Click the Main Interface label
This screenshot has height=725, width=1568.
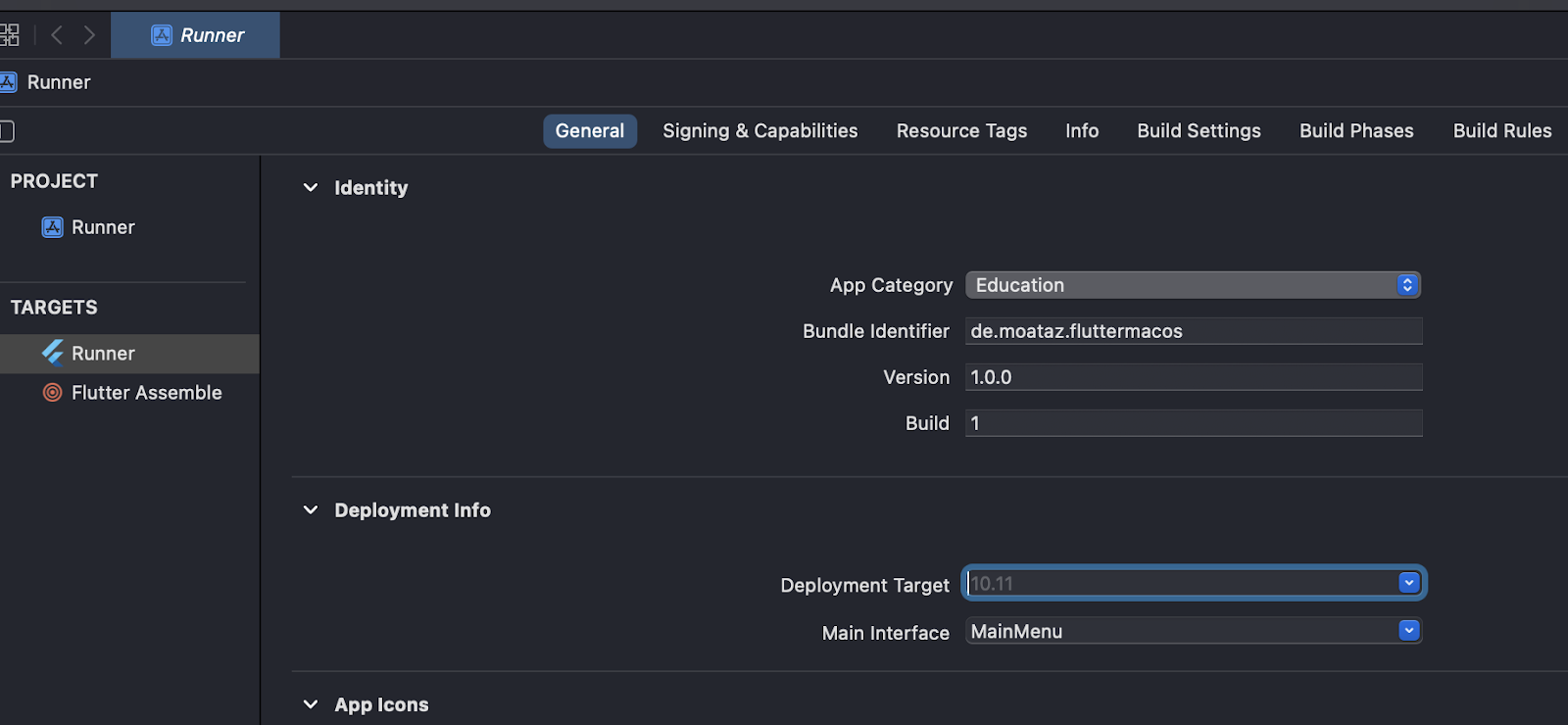point(885,633)
